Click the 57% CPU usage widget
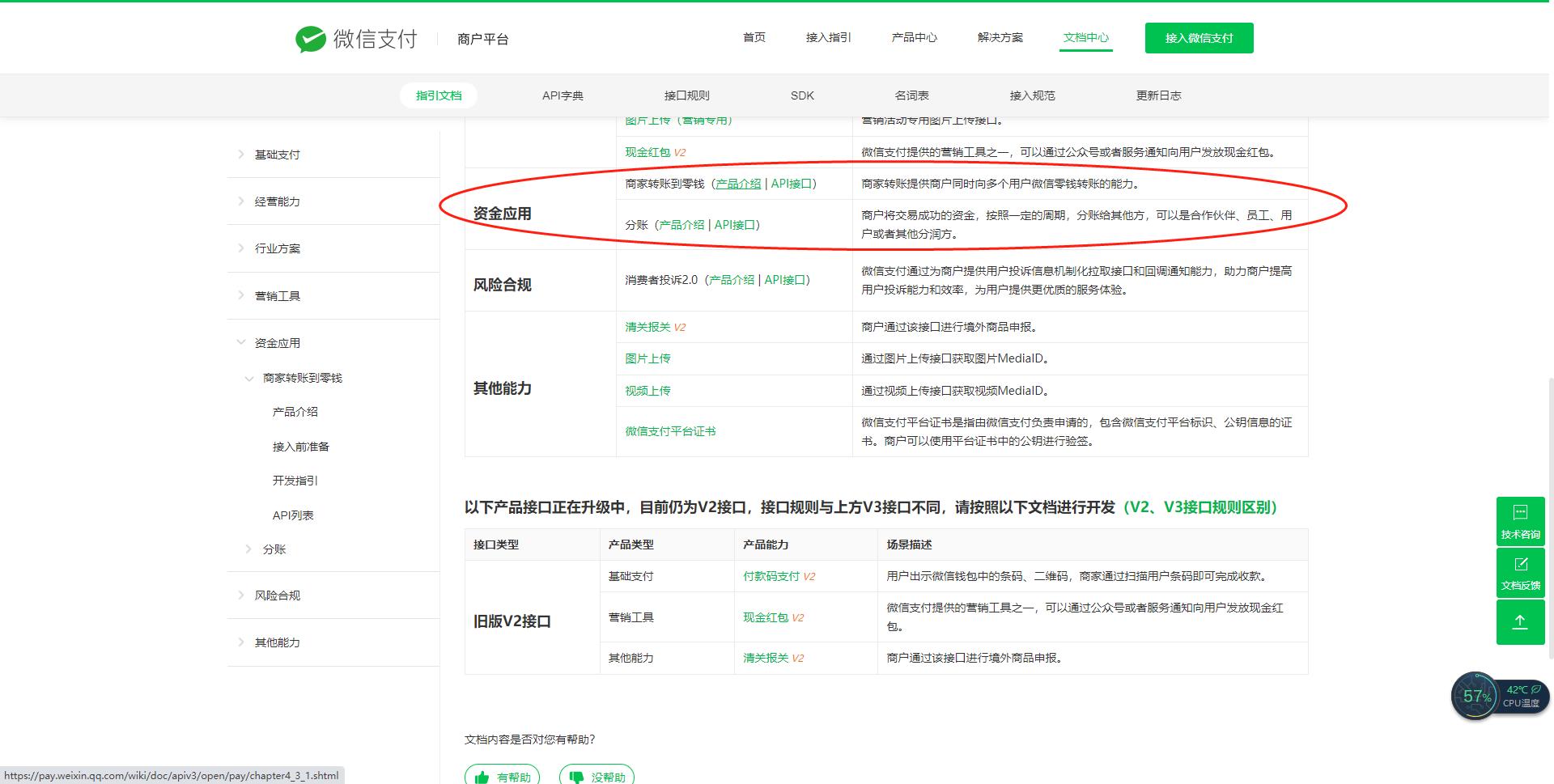This screenshot has width=1554, height=784. click(x=1475, y=696)
